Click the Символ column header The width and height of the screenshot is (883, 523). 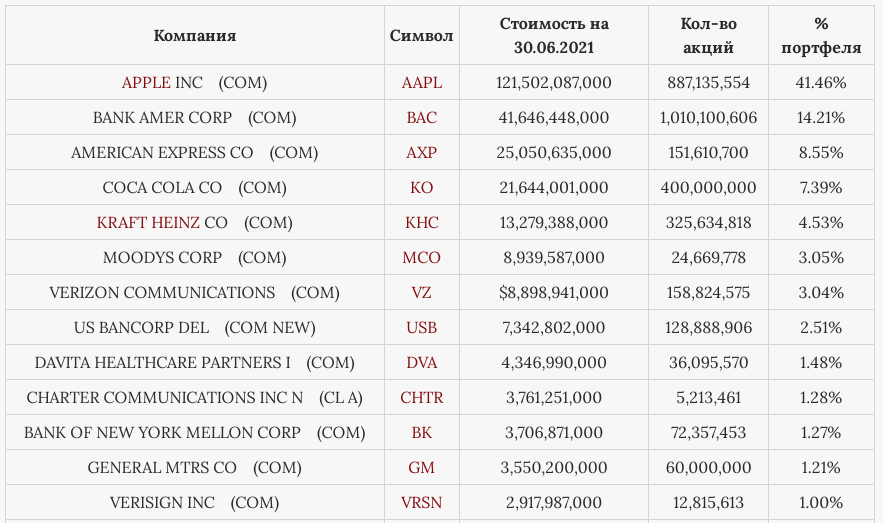click(422, 35)
